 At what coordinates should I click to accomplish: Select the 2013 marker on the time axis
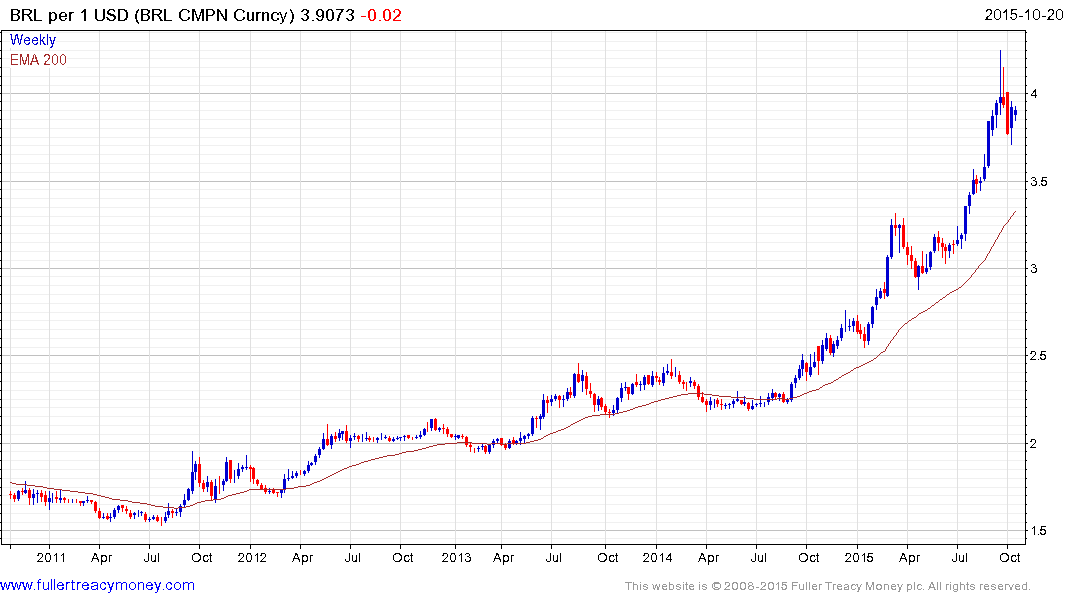pos(456,557)
